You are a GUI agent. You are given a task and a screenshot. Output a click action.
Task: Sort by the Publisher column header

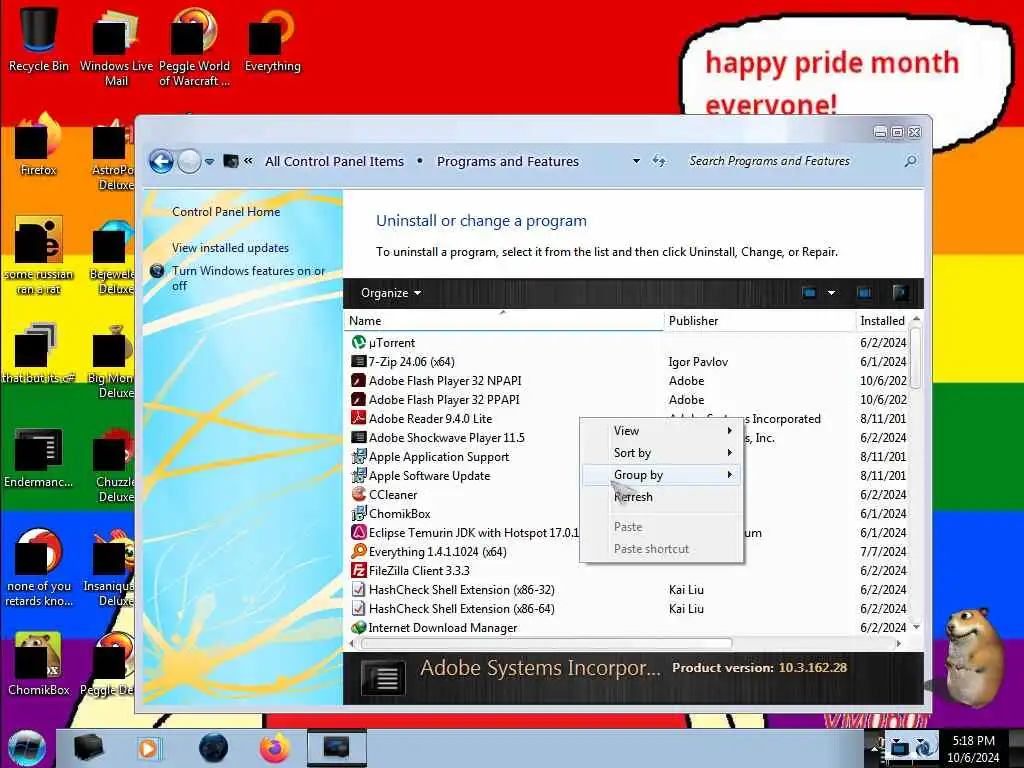pos(759,321)
